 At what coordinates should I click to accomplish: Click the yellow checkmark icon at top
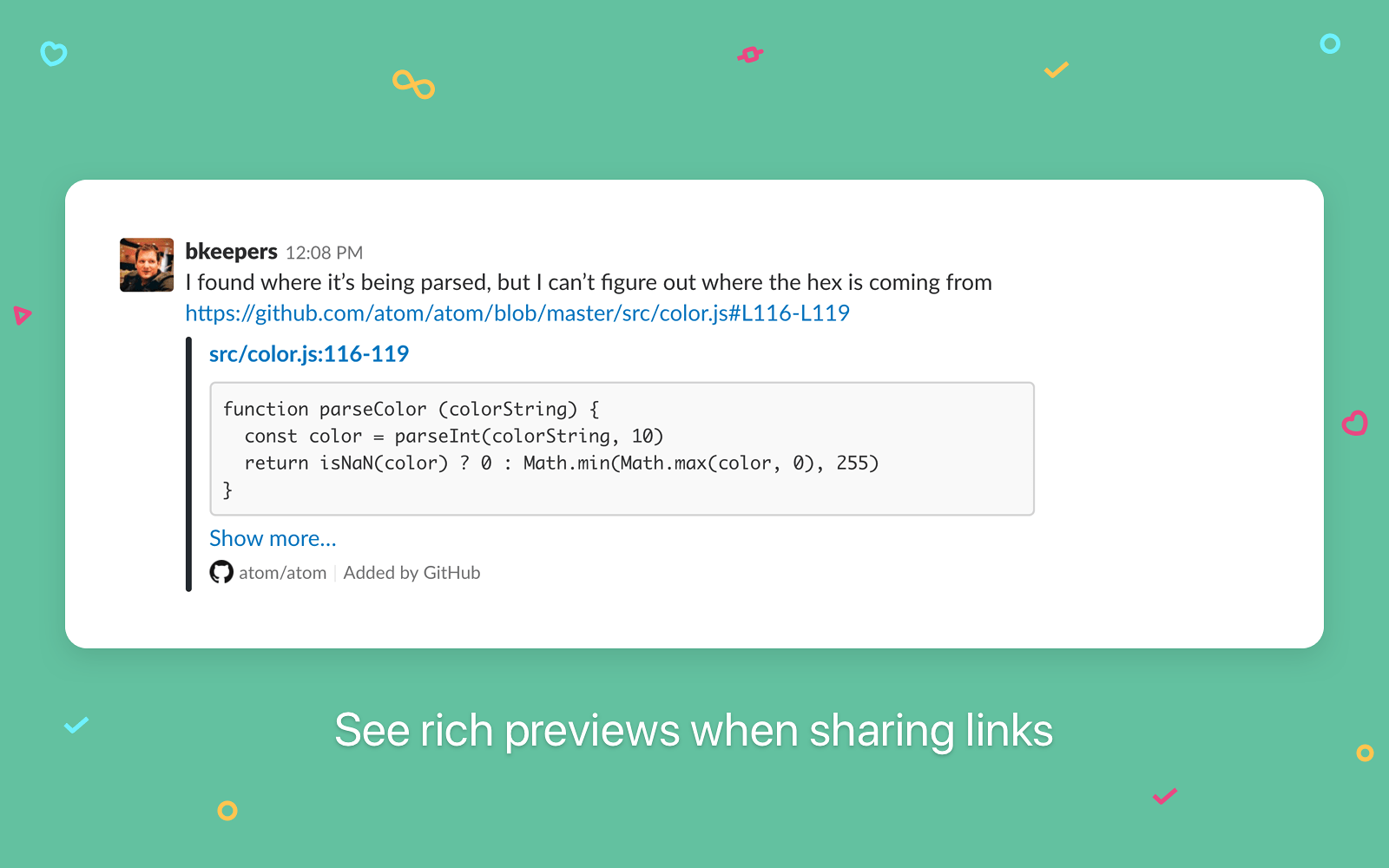pyautogui.click(x=1056, y=69)
